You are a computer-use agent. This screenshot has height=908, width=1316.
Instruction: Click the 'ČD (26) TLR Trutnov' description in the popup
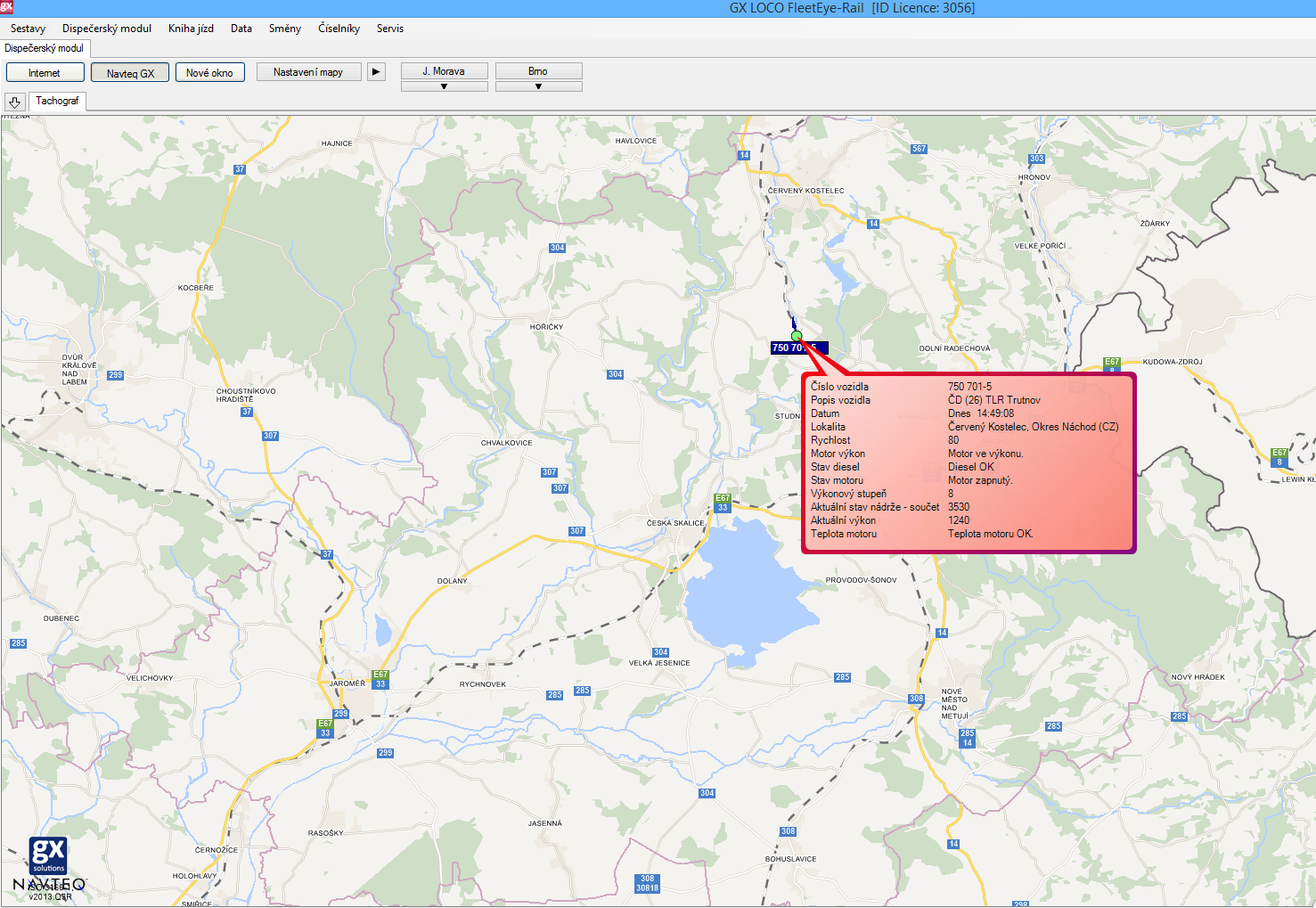tap(993, 400)
